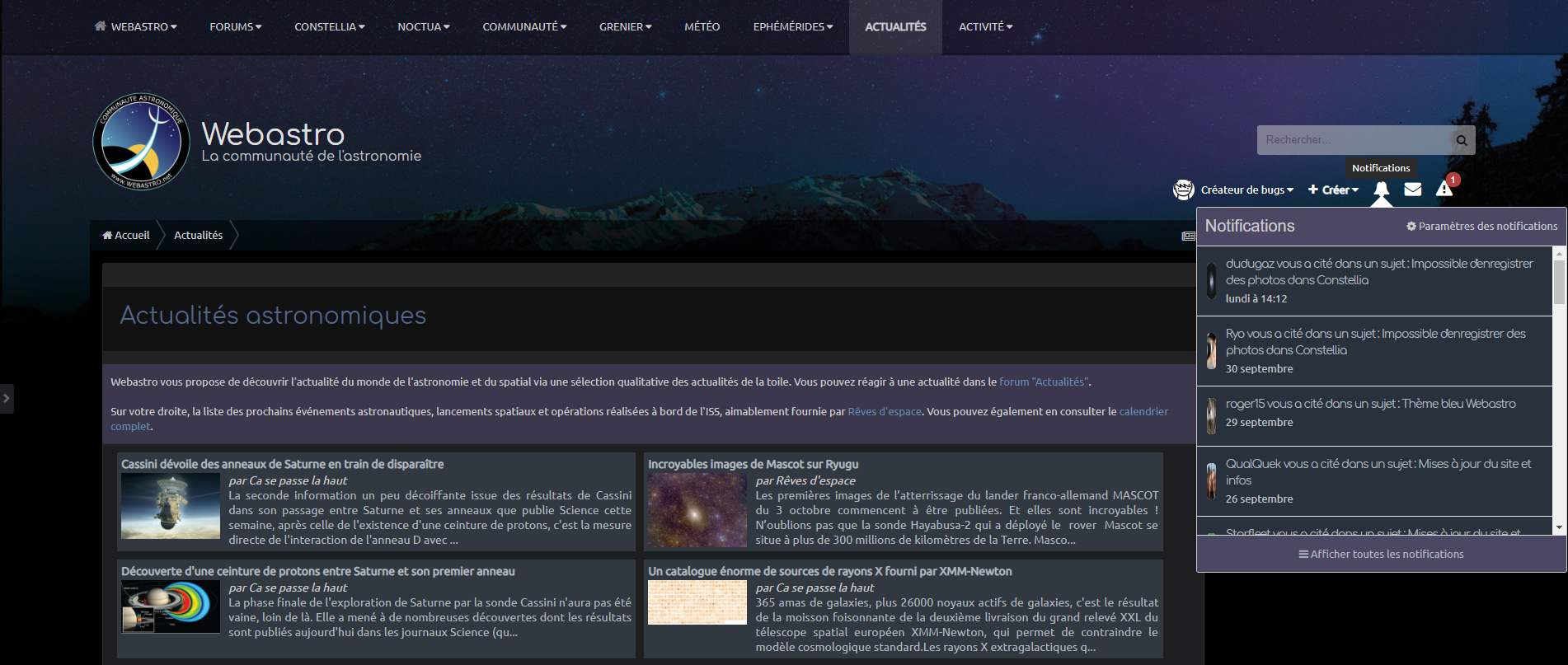The image size is (1568, 665).
Task: Open the Cassini spacecraft article thumbnail
Action: 171,506
